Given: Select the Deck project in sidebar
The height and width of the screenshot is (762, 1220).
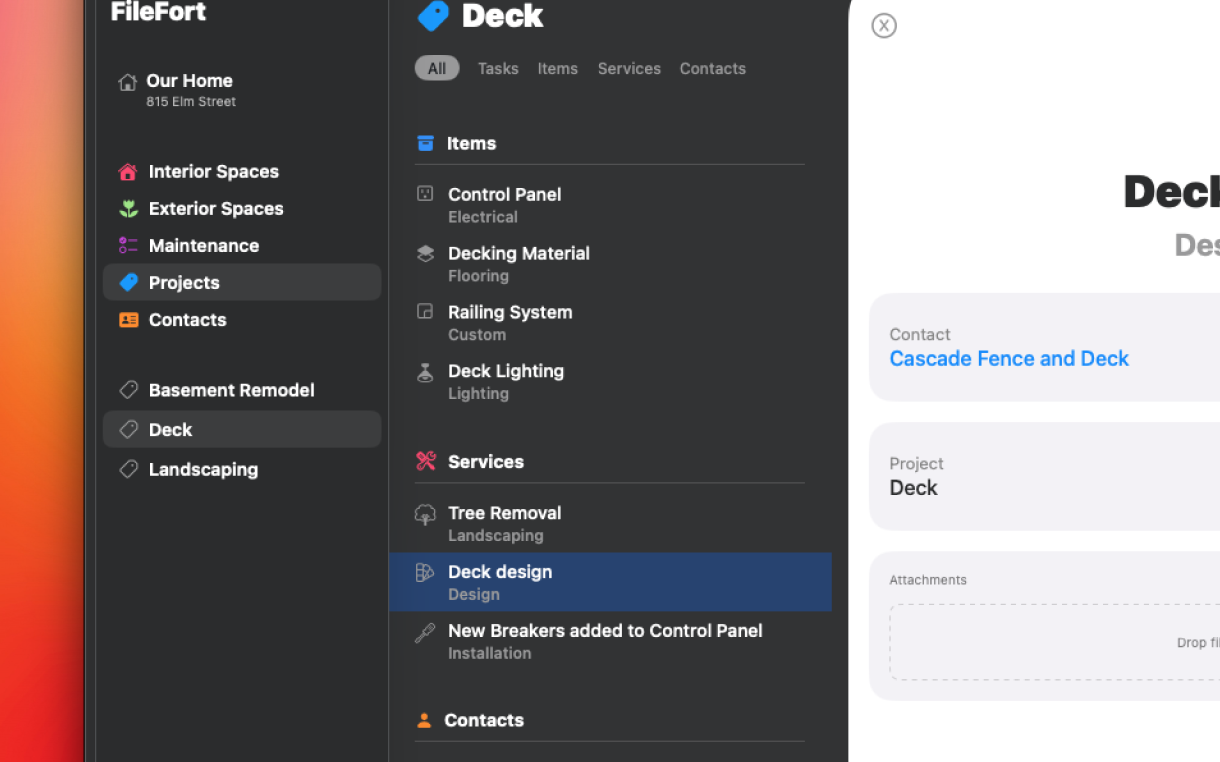Looking at the screenshot, I should tap(242, 429).
